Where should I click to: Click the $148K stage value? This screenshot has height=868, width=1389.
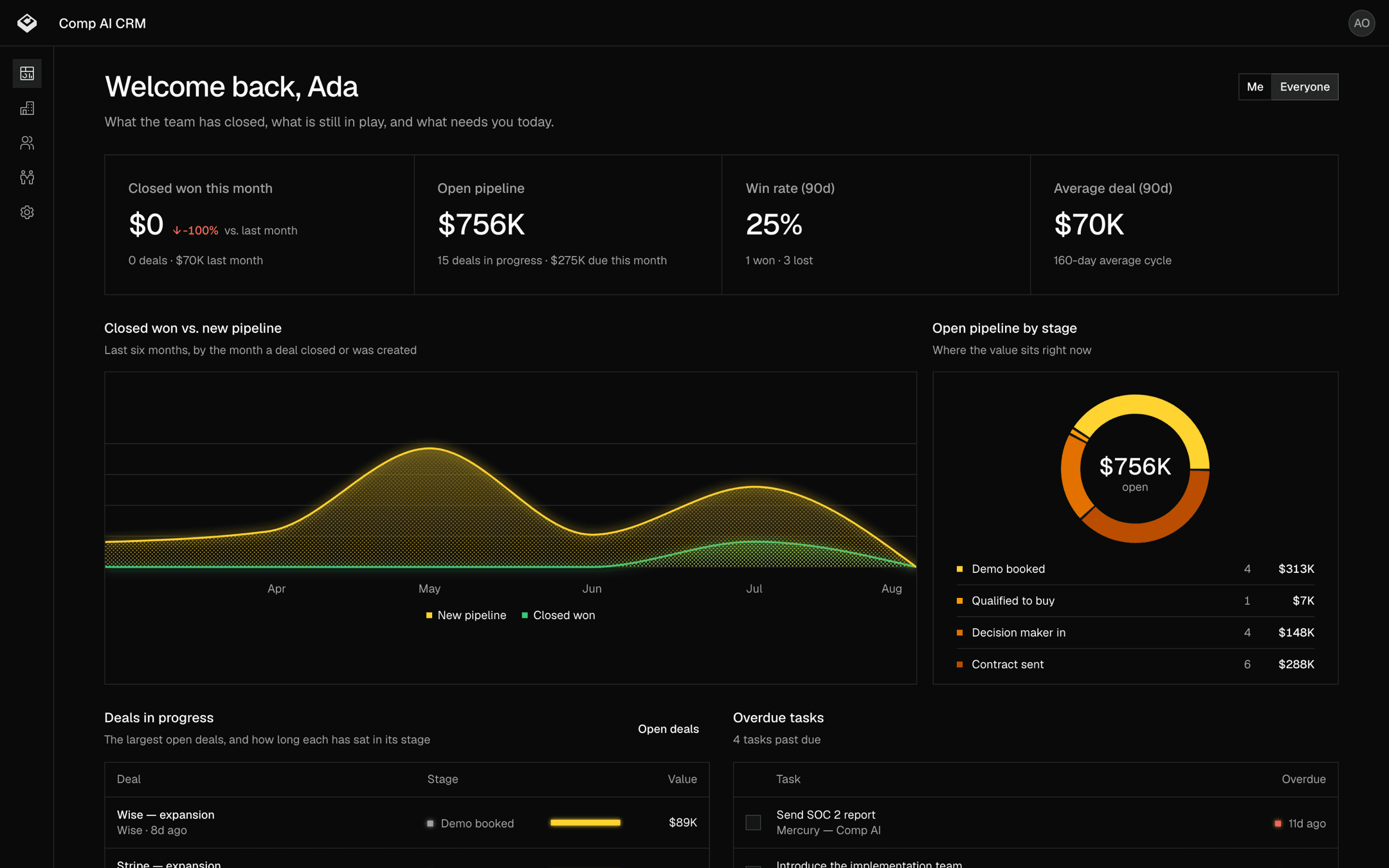pyautogui.click(x=1296, y=633)
